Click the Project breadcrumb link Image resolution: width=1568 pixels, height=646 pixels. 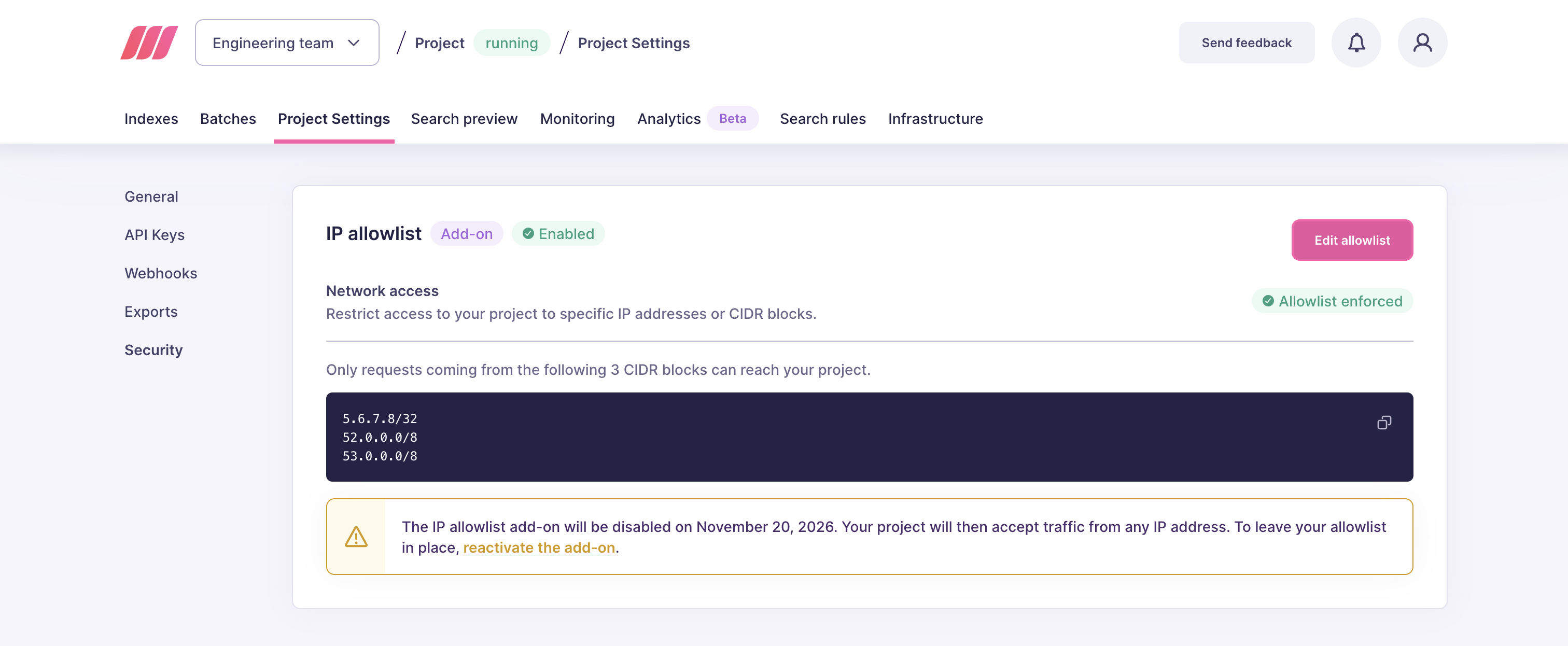pos(439,43)
